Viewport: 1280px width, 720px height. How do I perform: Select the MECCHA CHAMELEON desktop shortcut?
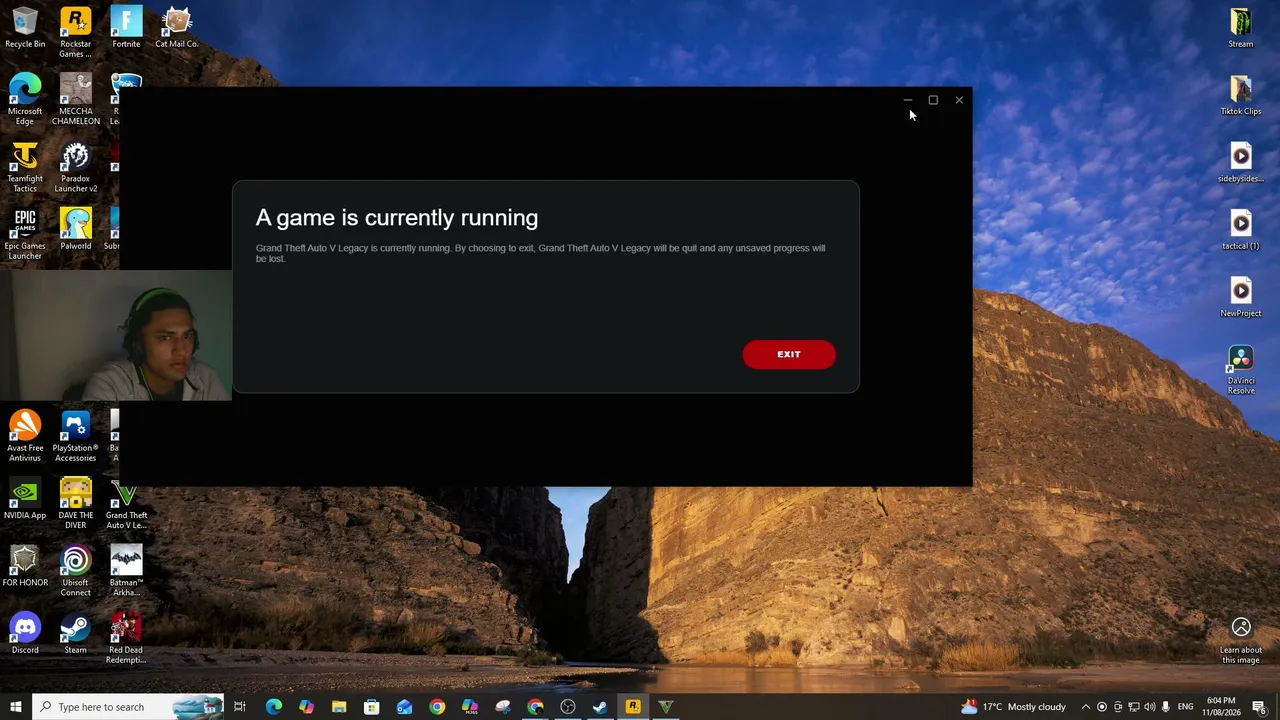click(x=76, y=100)
